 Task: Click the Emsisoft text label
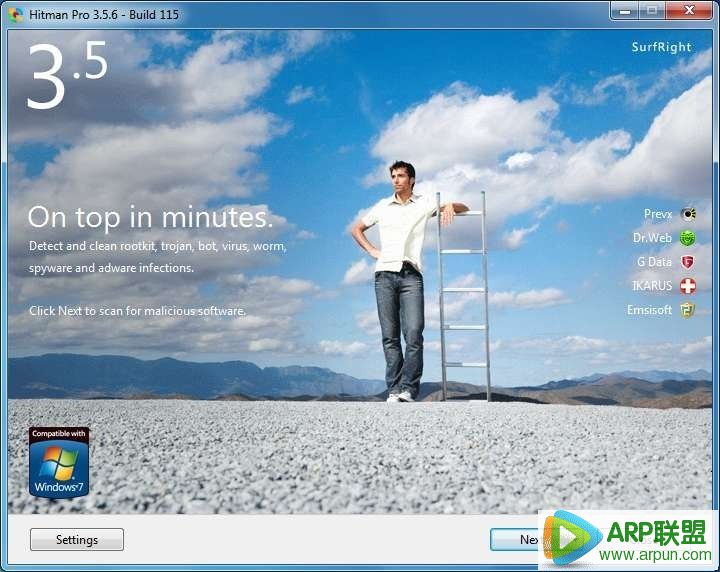click(651, 310)
